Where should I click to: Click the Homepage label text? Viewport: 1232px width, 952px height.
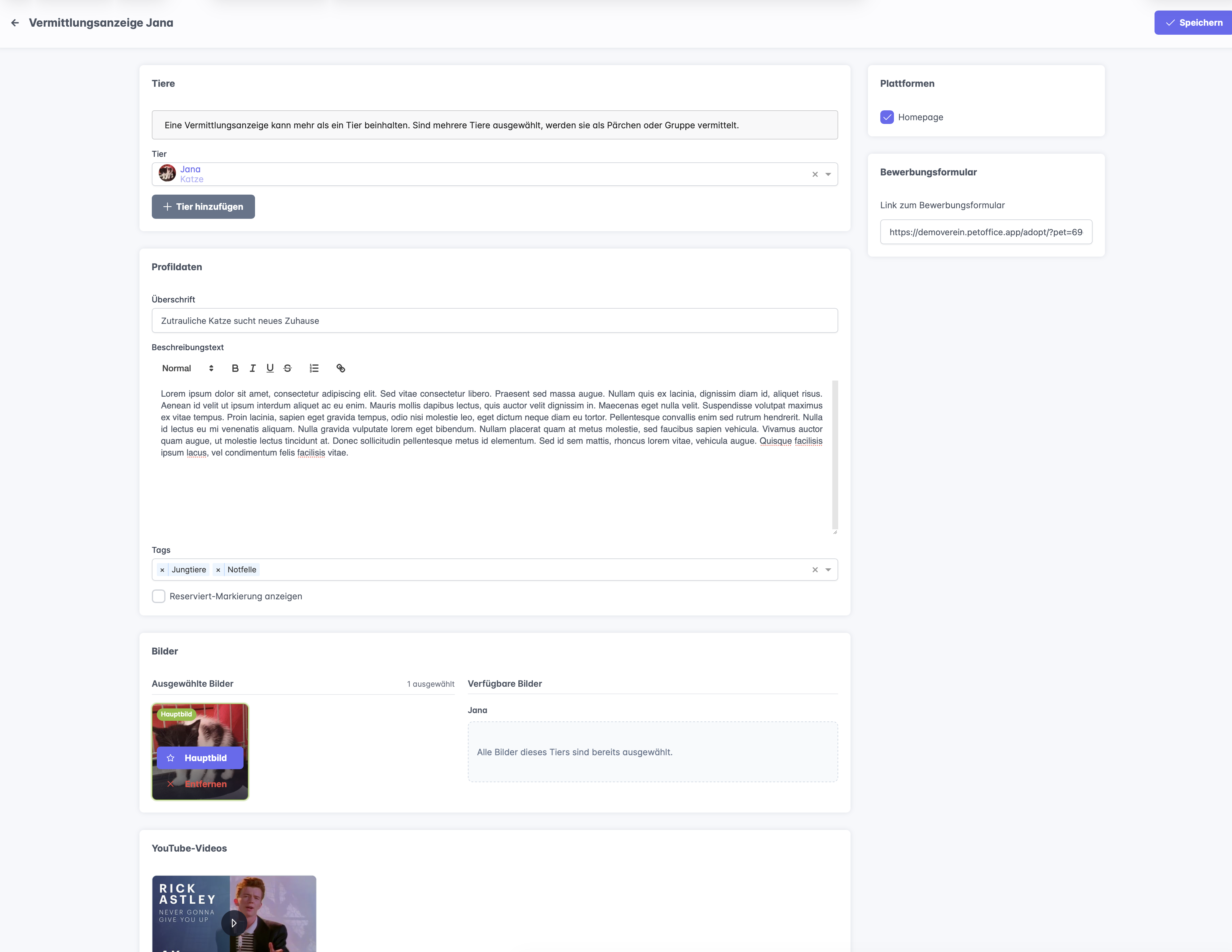pos(920,117)
